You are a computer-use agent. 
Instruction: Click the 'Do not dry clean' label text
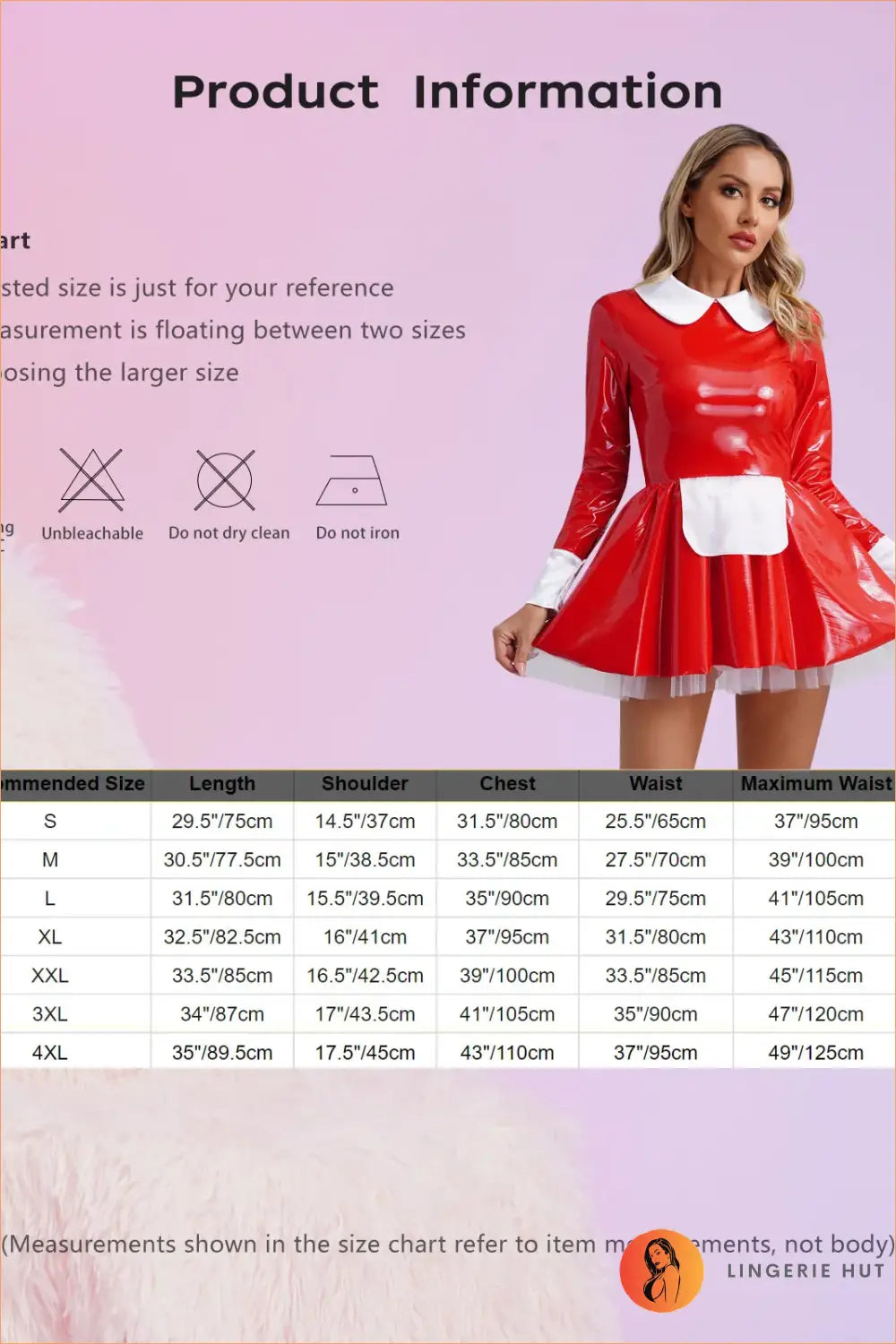[229, 533]
